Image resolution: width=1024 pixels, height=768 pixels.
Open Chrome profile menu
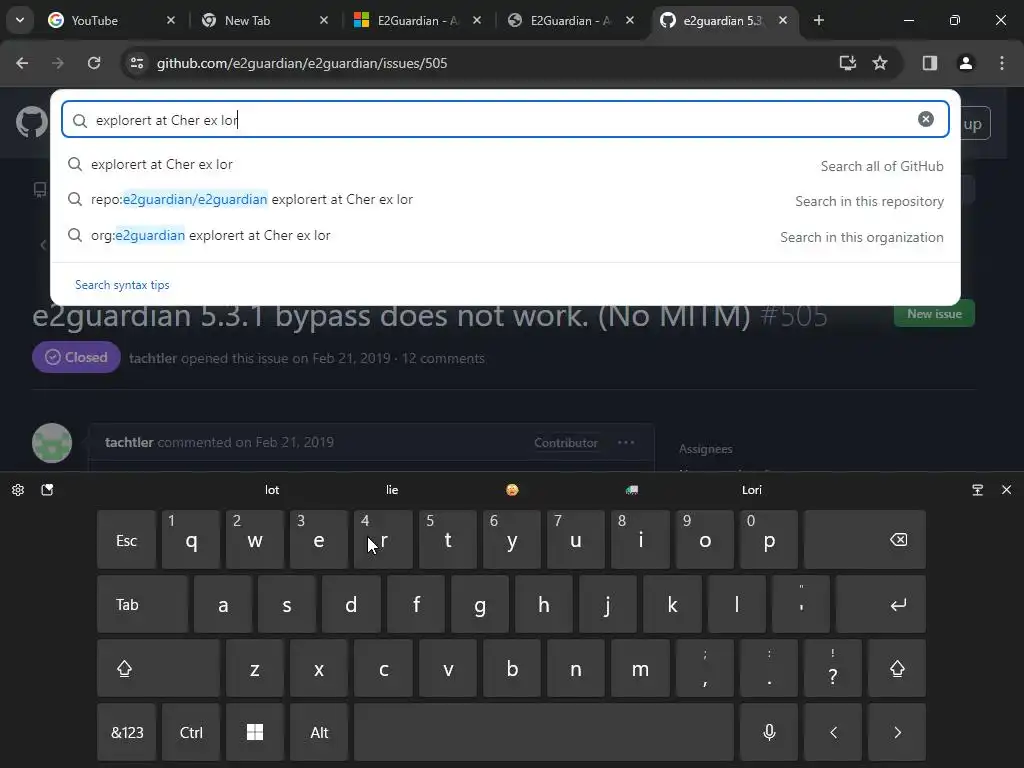(966, 63)
